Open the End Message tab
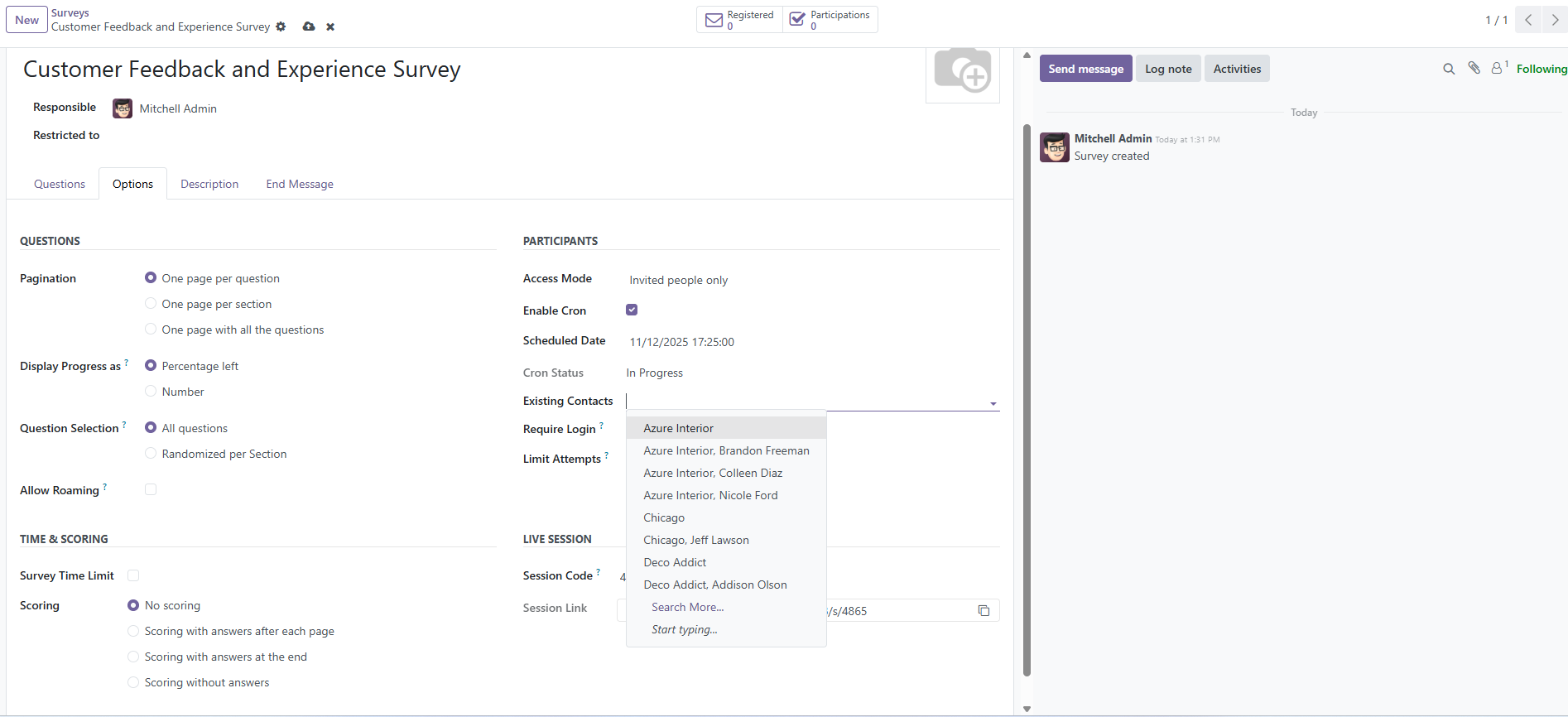Screen dimensions: 1568x717 pyautogui.click(x=300, y=184)
